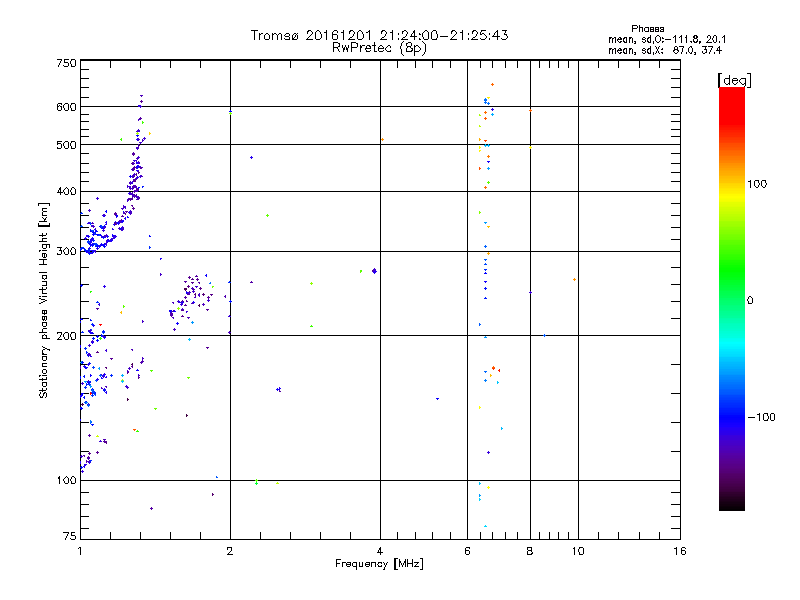Click the 'Frequency [MHz]' axis label
Screen dimensions: 800x600
(x=379, y=564)
